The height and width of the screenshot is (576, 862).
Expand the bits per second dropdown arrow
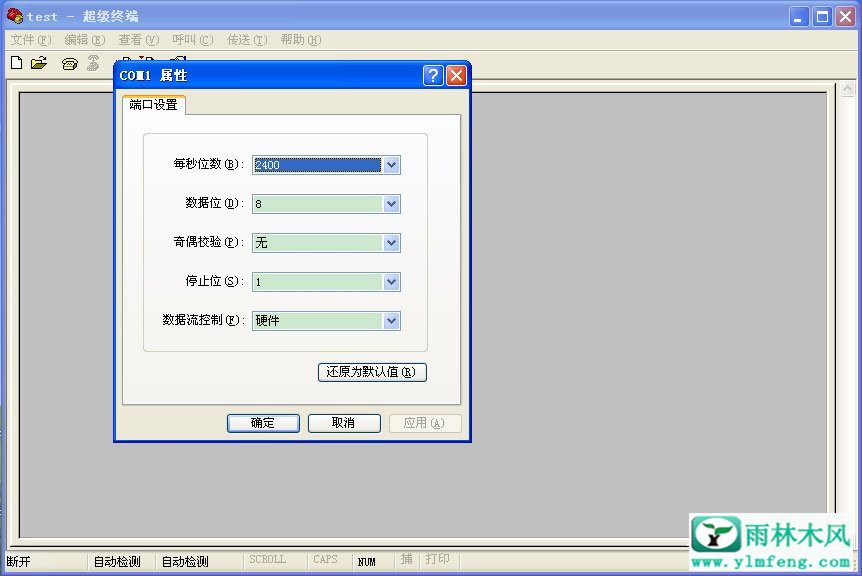[391, 165]
